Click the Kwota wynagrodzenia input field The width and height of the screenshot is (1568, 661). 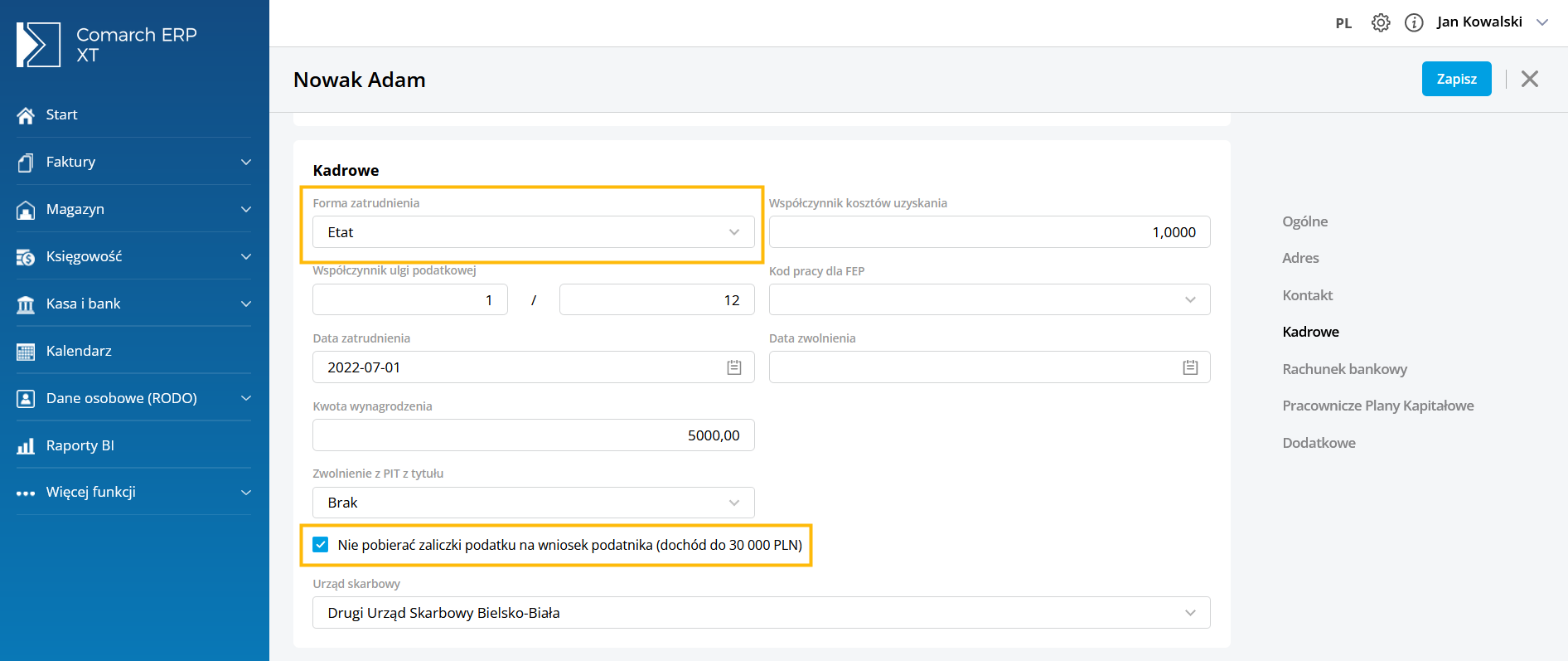(x=533, y=435)
